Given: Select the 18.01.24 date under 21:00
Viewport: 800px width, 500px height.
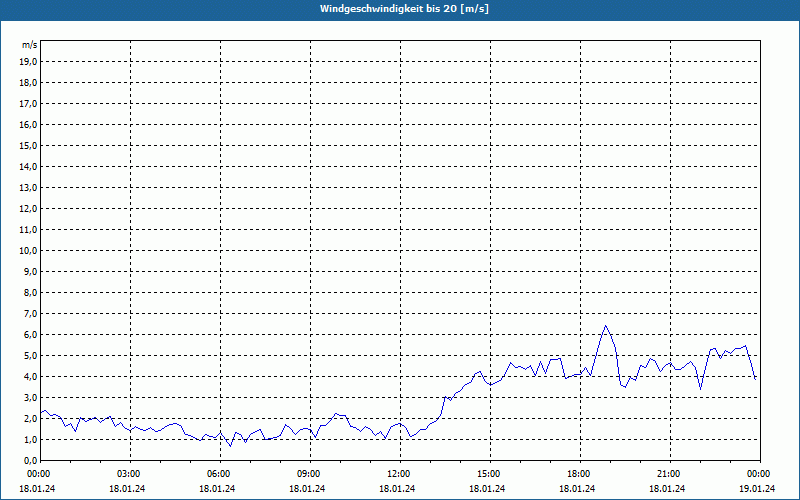Looking at the screenshot, I should coord(667,488).
